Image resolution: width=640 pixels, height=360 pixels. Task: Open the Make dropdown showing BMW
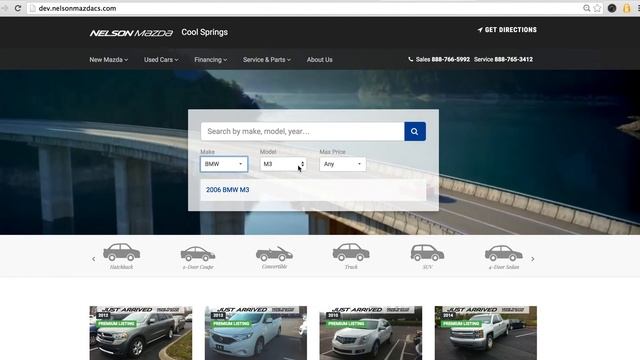224,164
